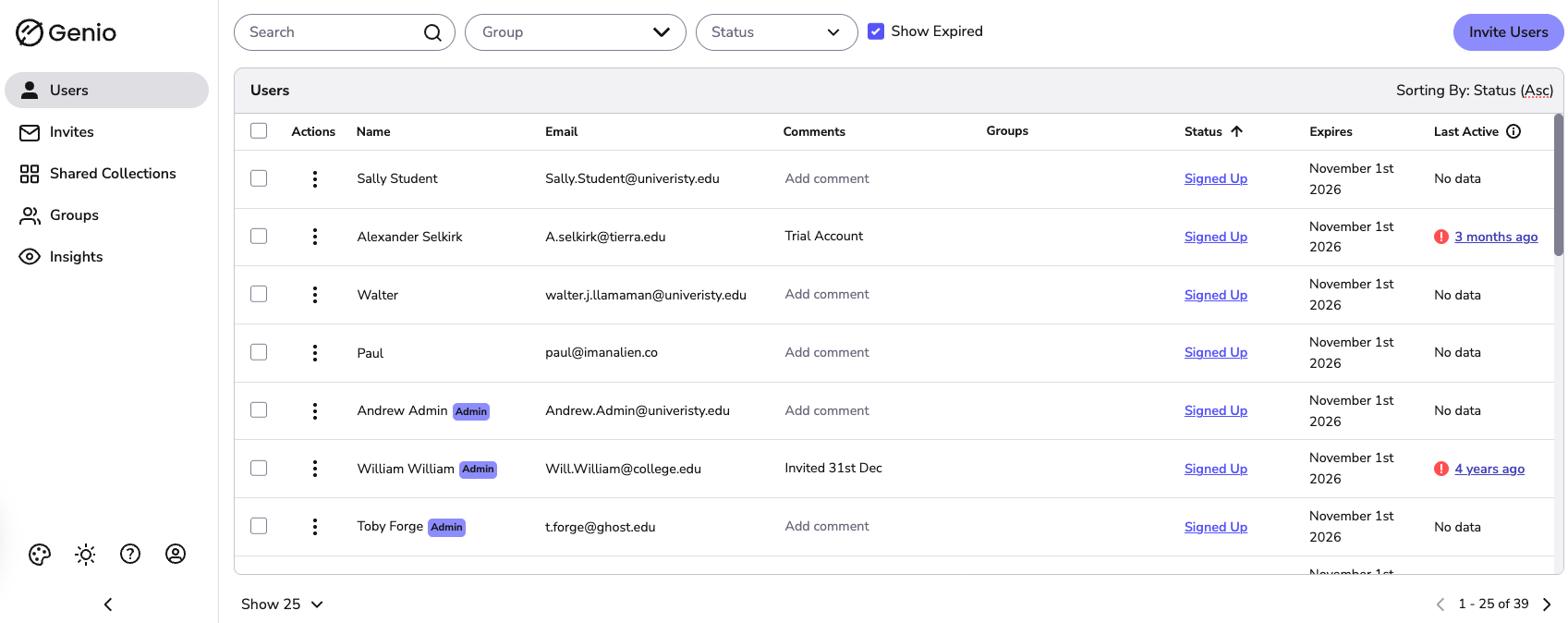This screenshot has height=623, width=1568.
Task: Open actions menu for Walter
Action: 315,295
